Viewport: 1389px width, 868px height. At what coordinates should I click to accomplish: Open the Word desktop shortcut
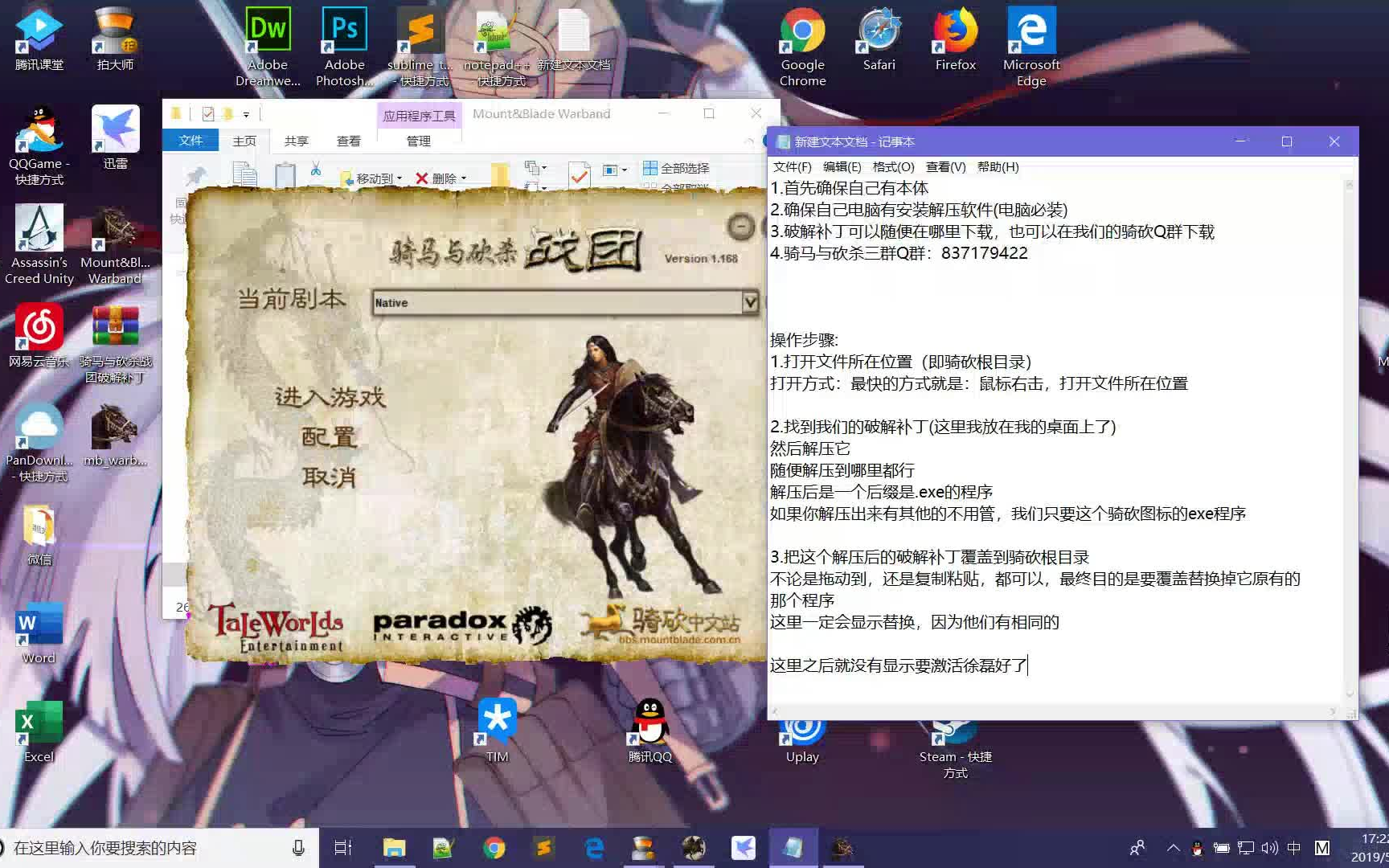[39, 632]
